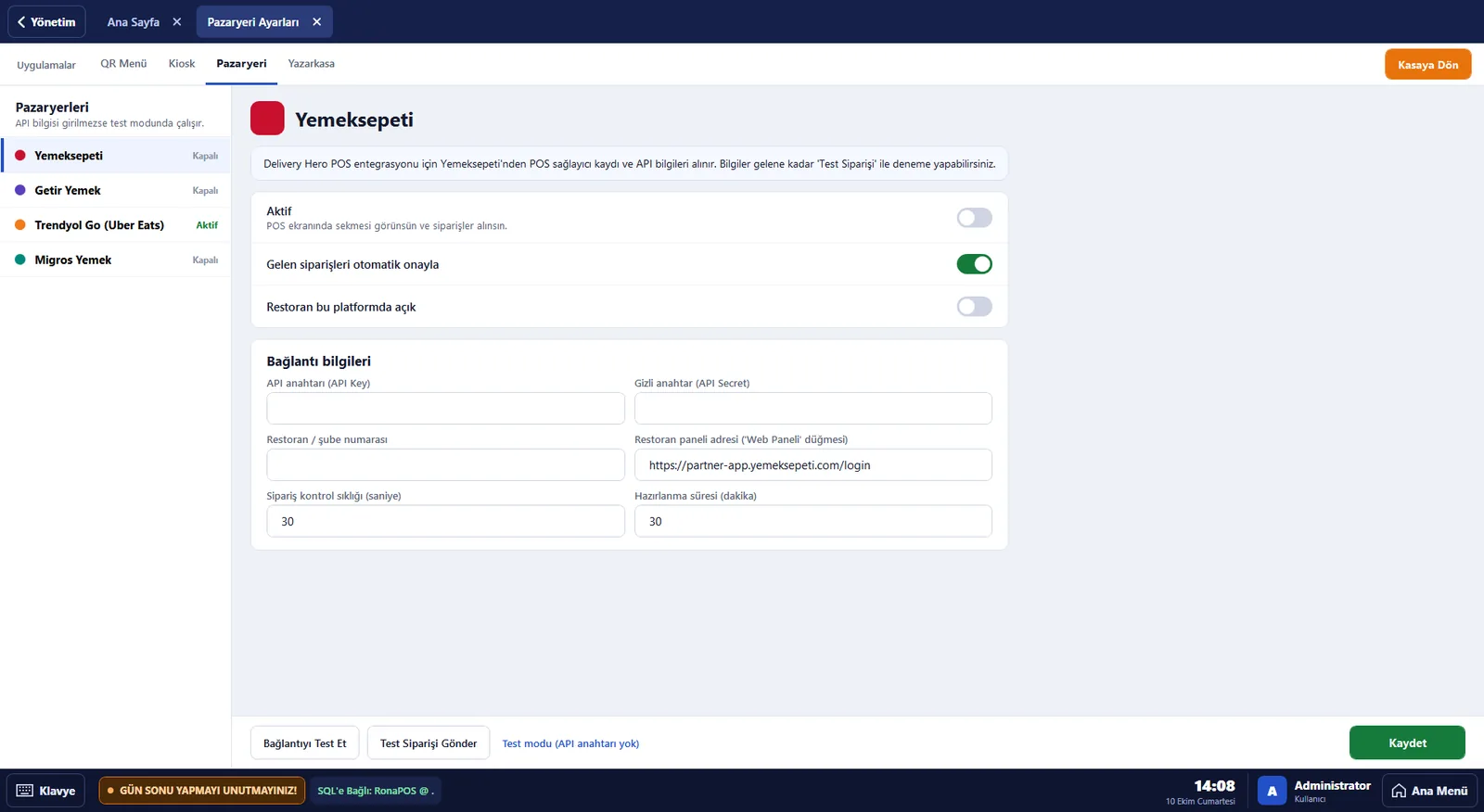Select Migros Yemek in the list
The image size is (1484, 812).
pyautogui.click(x=116, y=260)
